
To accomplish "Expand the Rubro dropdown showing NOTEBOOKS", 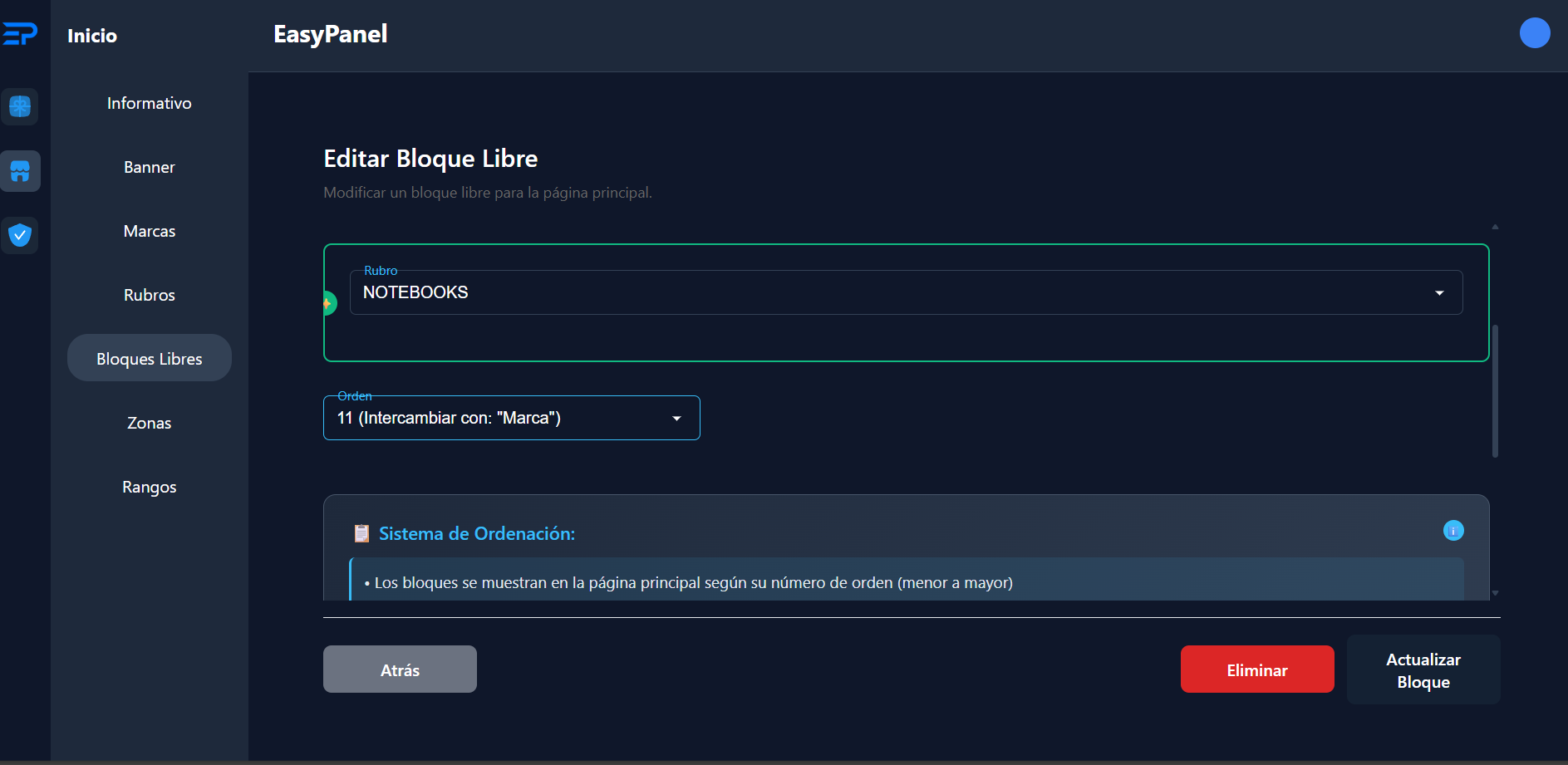I will [905, 292].
